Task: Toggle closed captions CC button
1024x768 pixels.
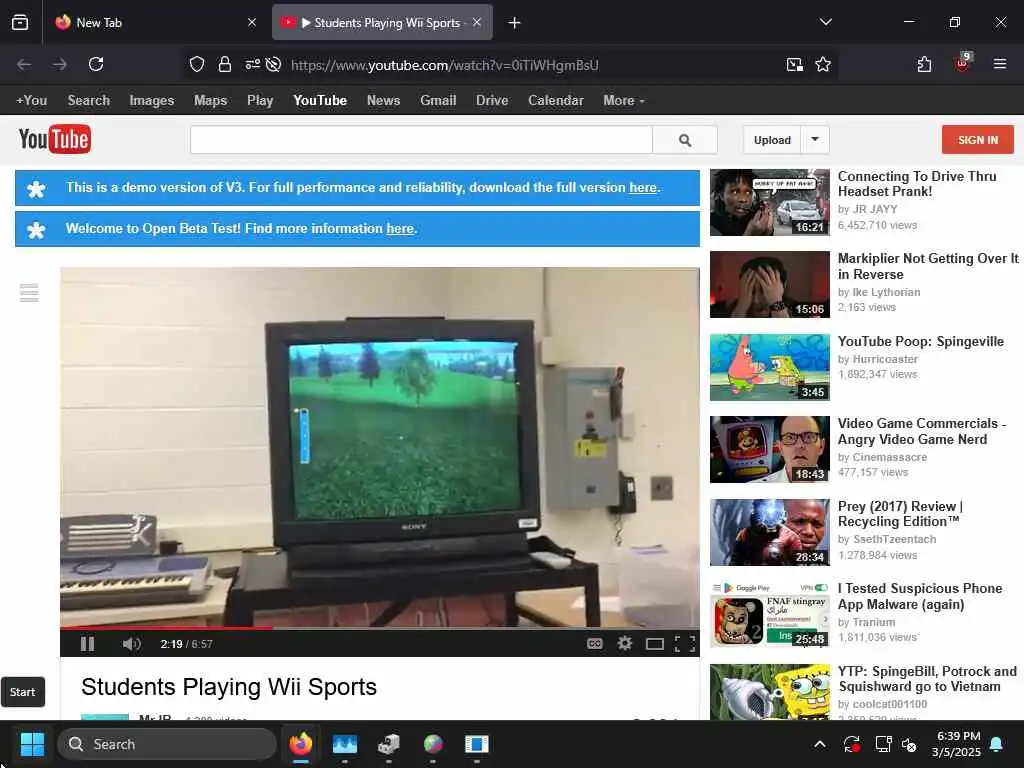Action: [594, 644]
